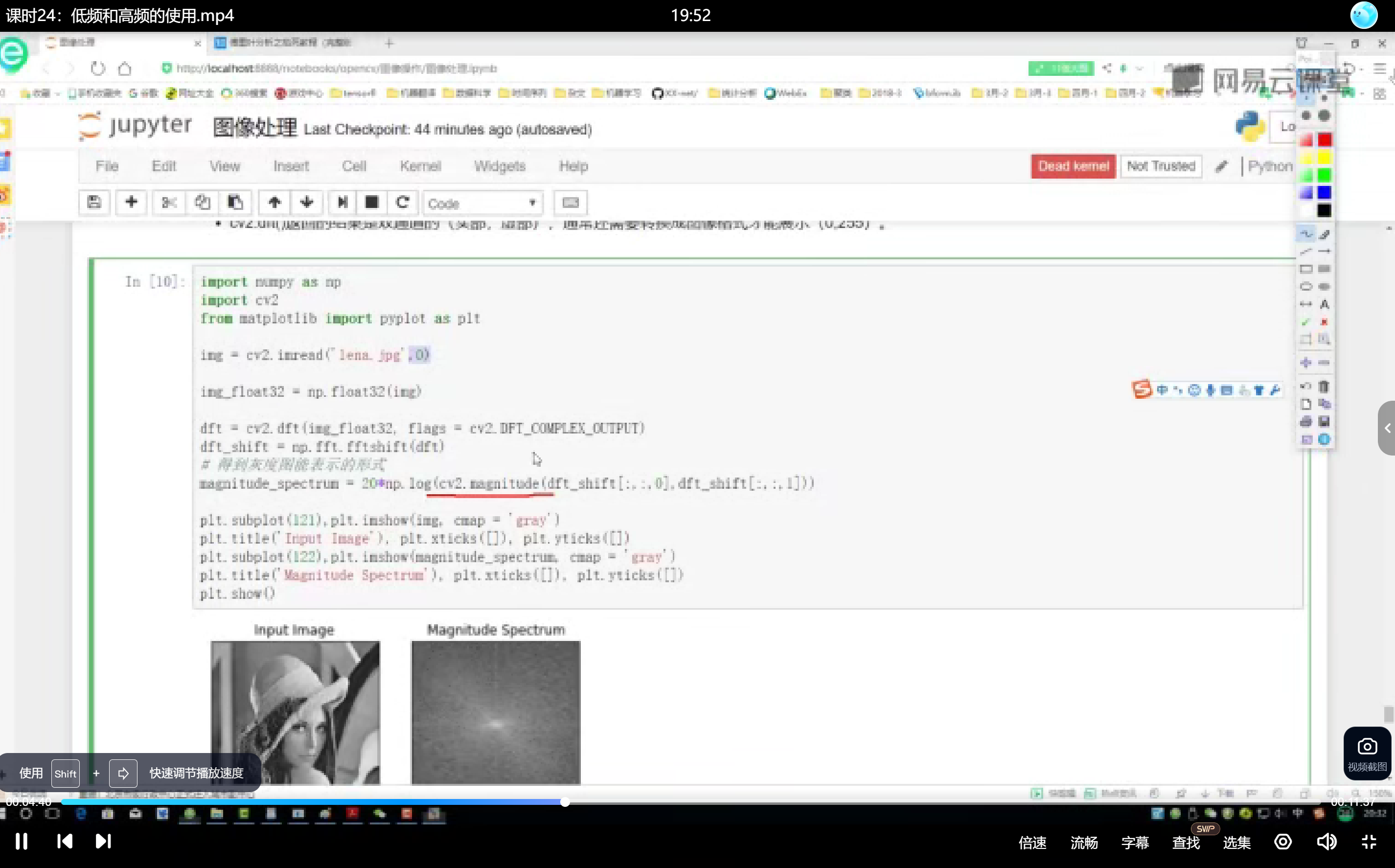This screenshot has width=1395, height=868.
Task: Click the pencil edit-mode icon near Python
Action: pyautogui.click(x=1221, y=166)
